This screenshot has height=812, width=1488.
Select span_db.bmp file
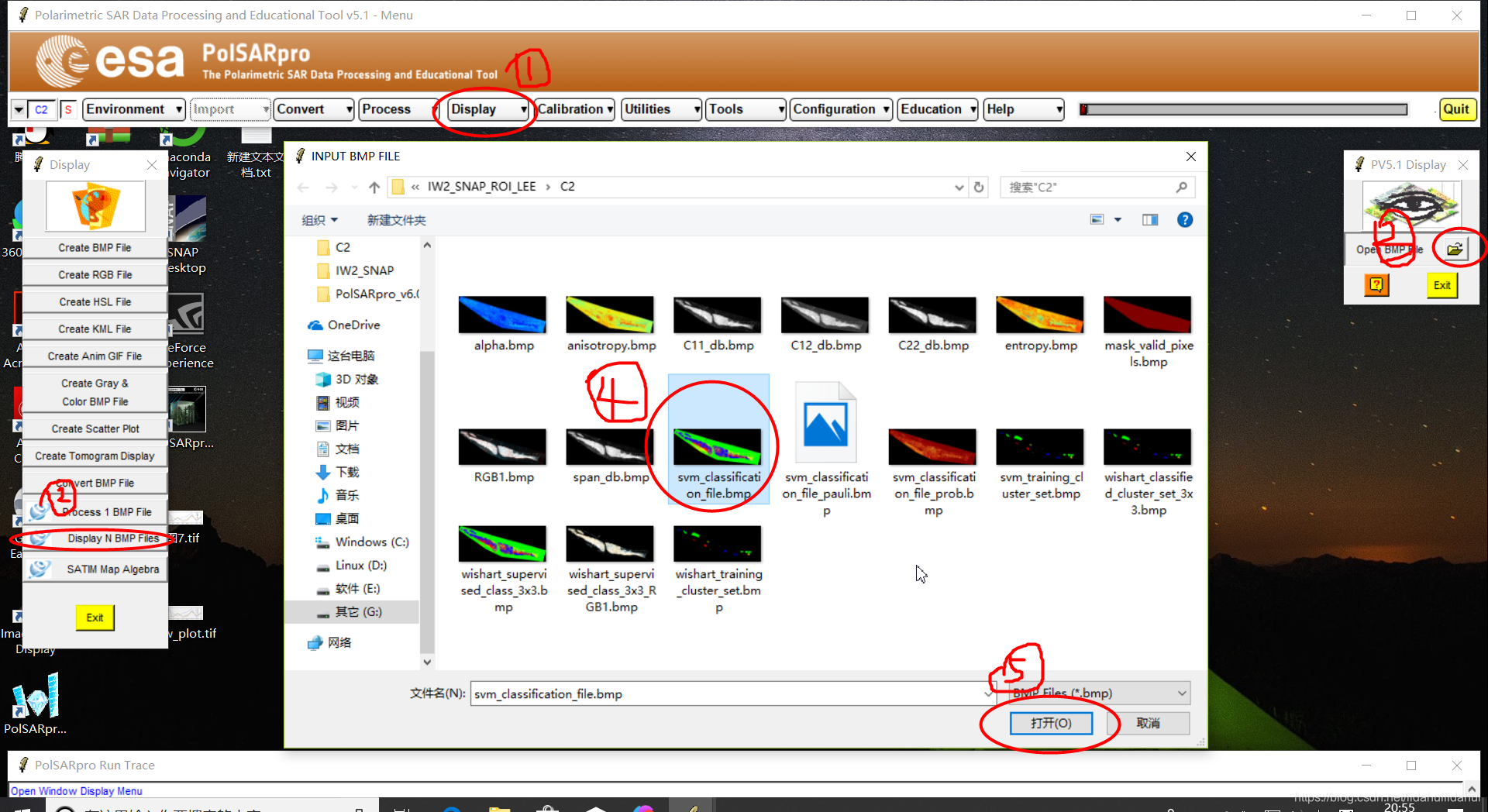(611, 456)
